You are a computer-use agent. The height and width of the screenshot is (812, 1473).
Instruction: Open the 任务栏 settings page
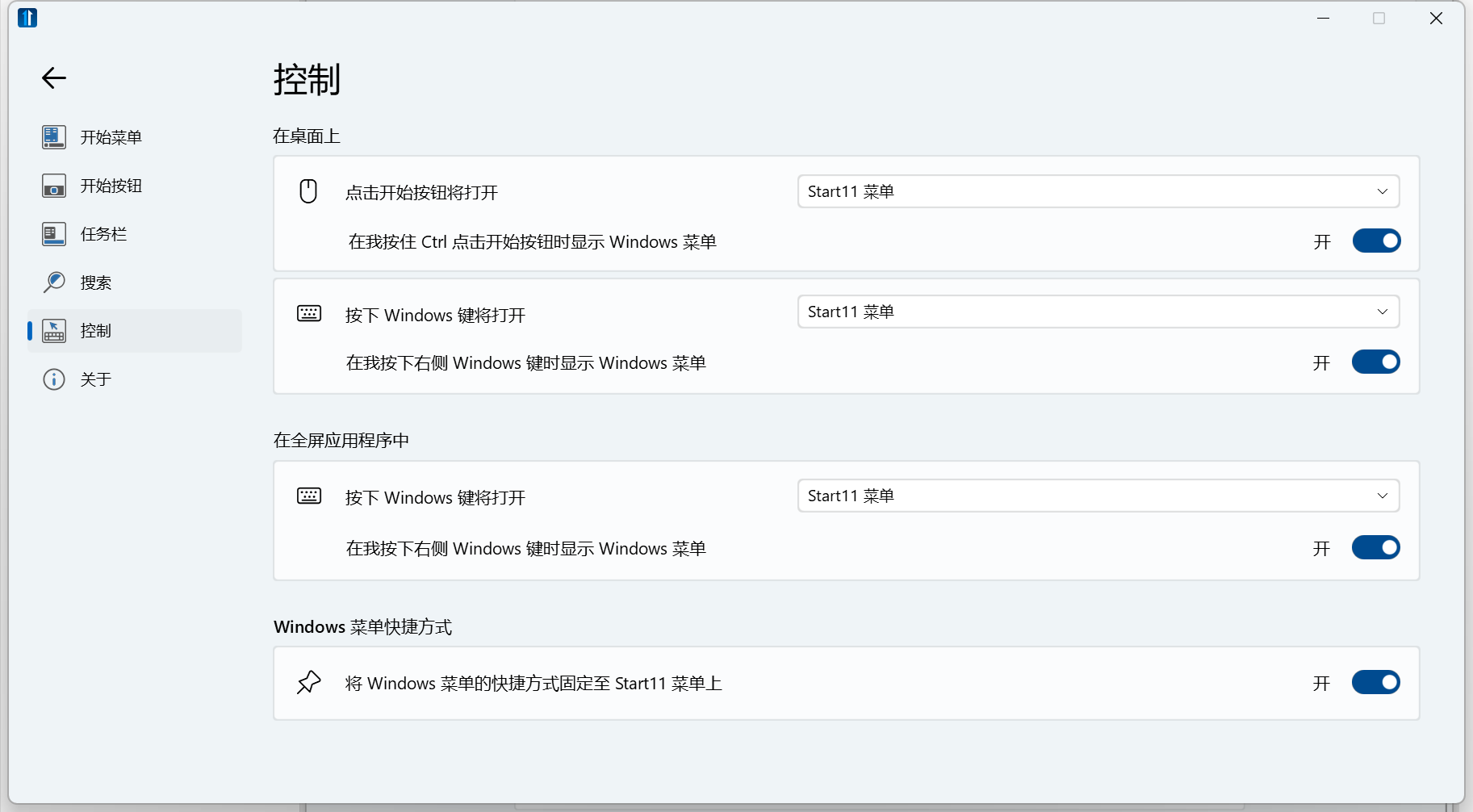click(x=135, y=234)
